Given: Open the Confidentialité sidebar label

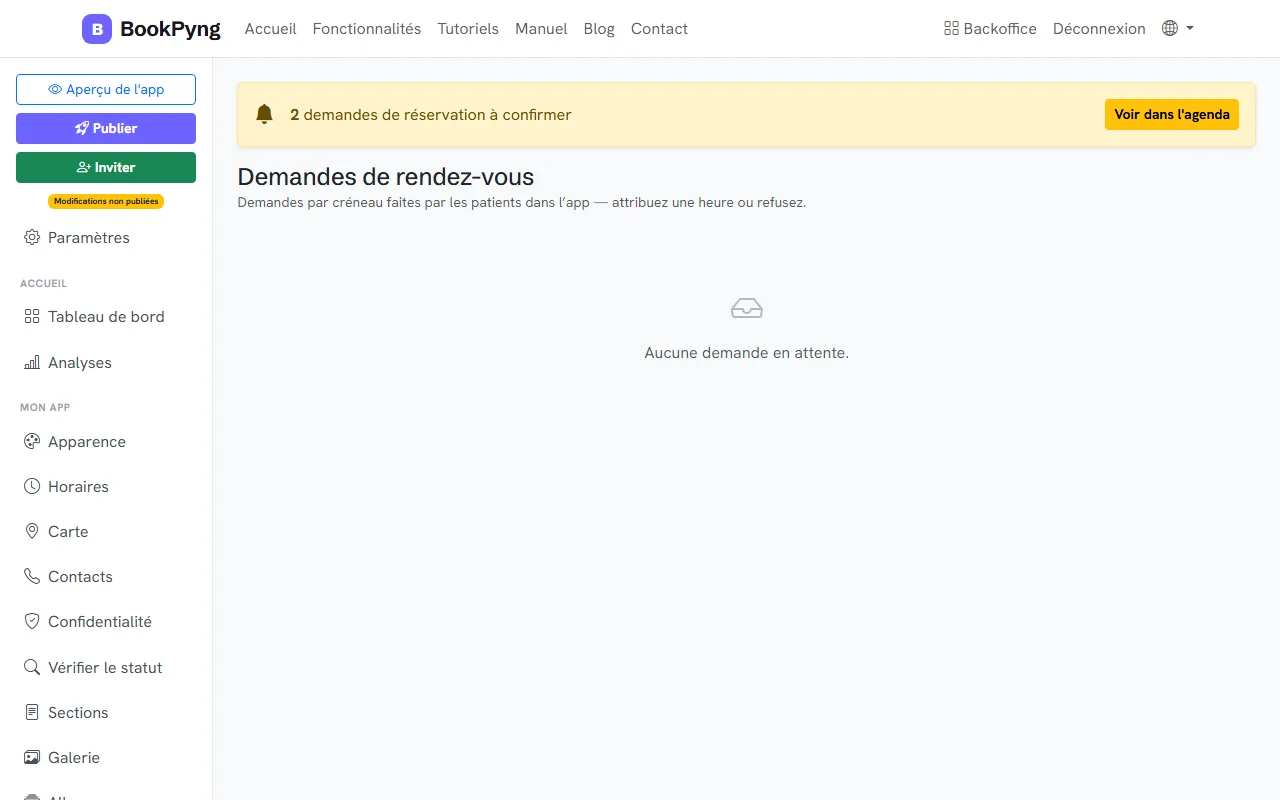Looking at the screenshot, I should coord(100,622).
